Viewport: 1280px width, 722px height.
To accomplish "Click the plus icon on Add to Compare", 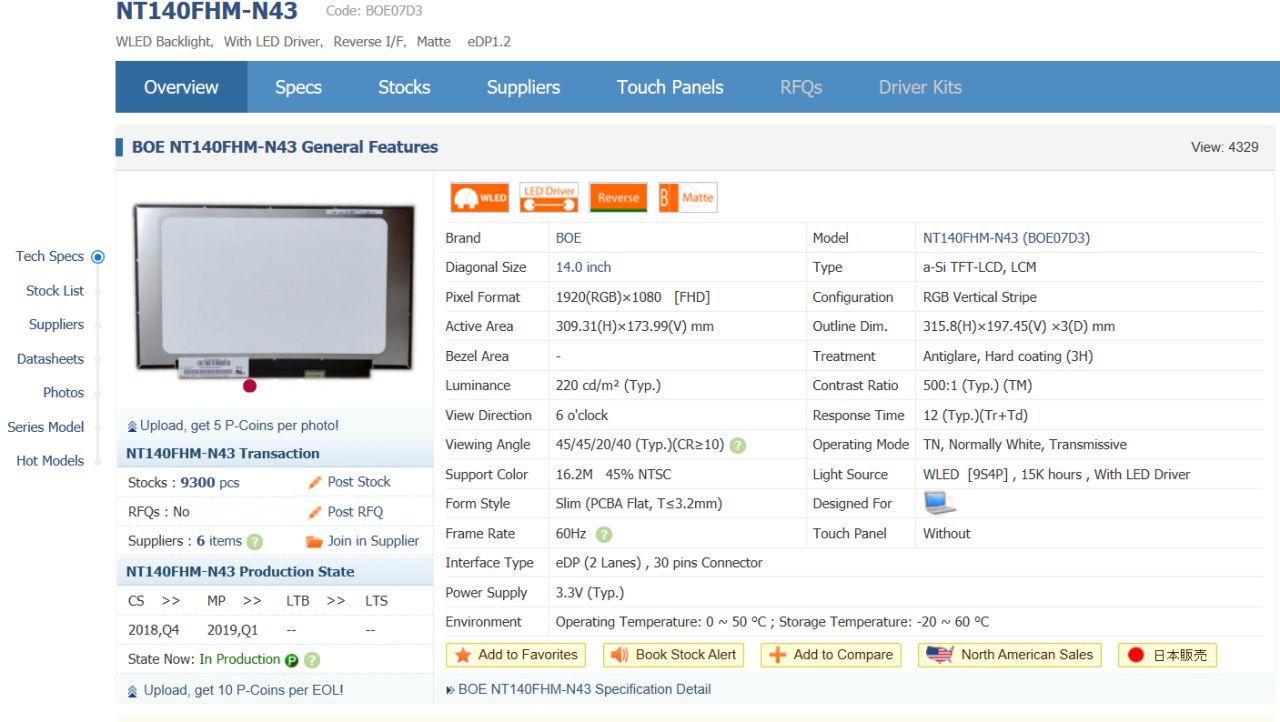I will click(x=778, y=655).
